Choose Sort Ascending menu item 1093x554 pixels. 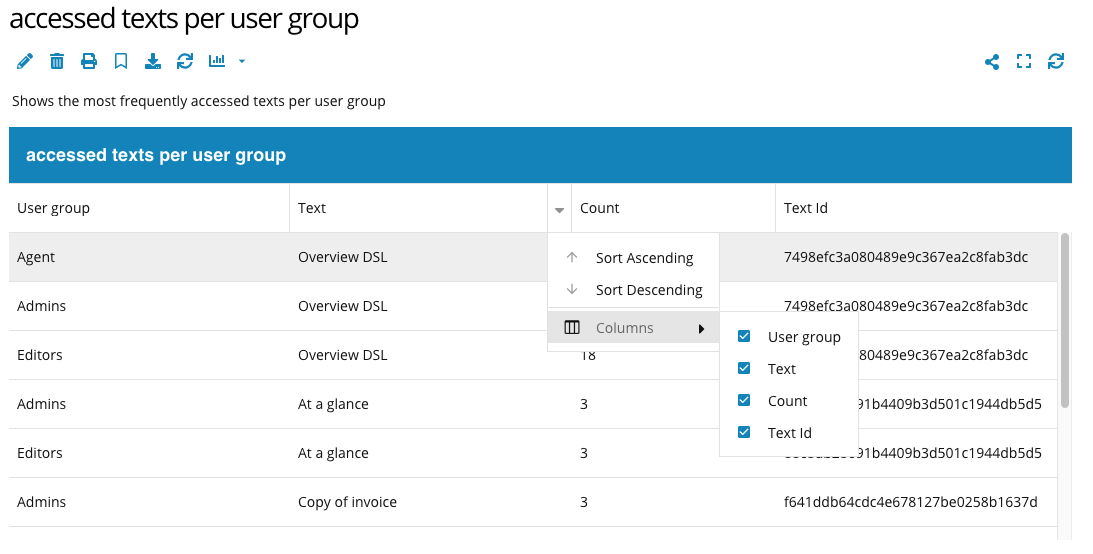(x=633, y=258)
